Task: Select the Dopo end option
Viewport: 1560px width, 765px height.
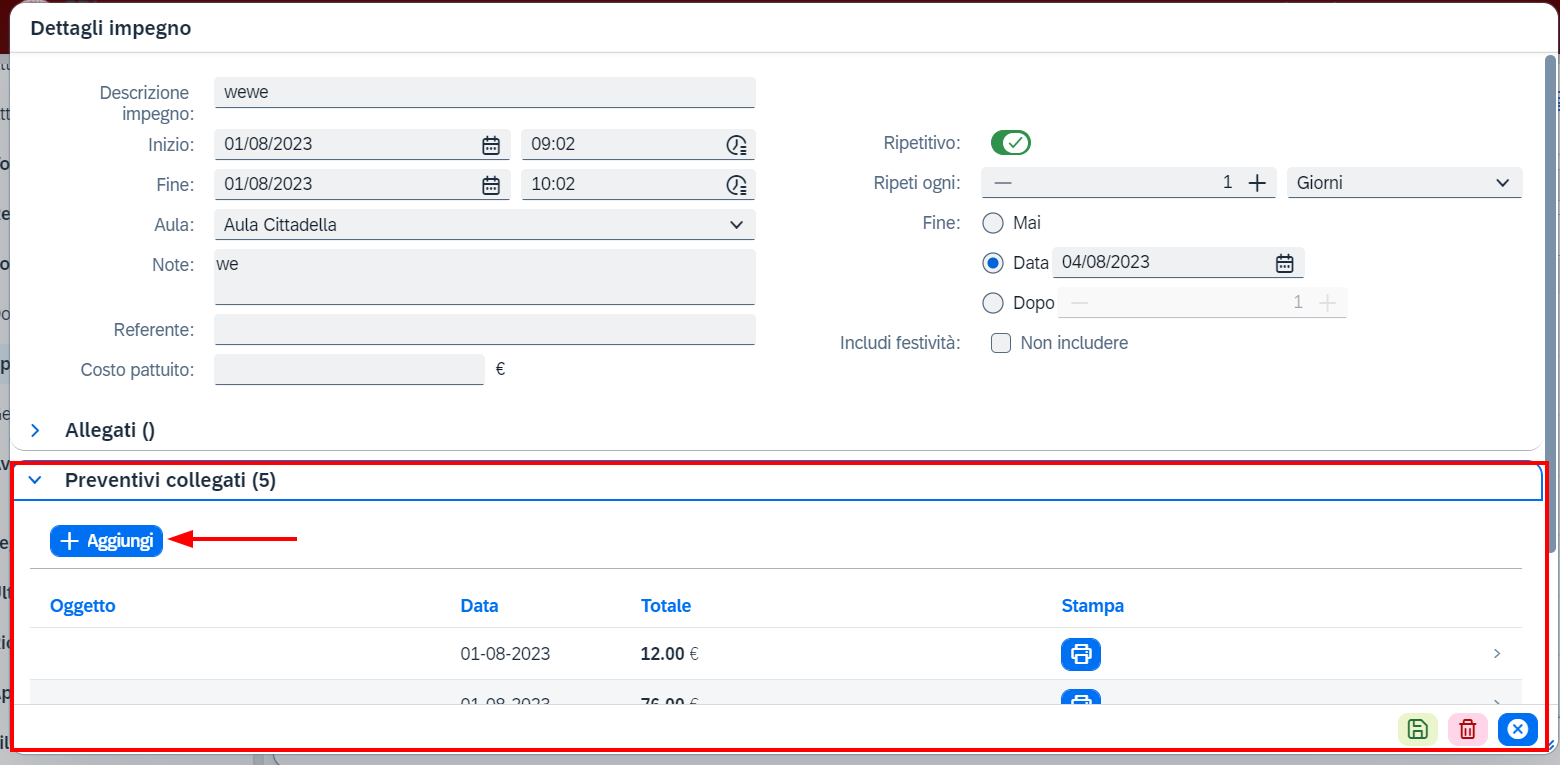Action: (993, 302)
